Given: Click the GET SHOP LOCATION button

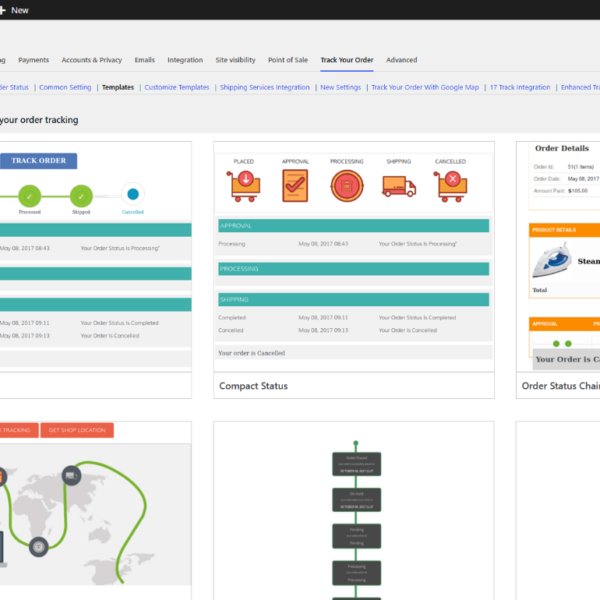Looking at the screenshot, I should (77, 430).
